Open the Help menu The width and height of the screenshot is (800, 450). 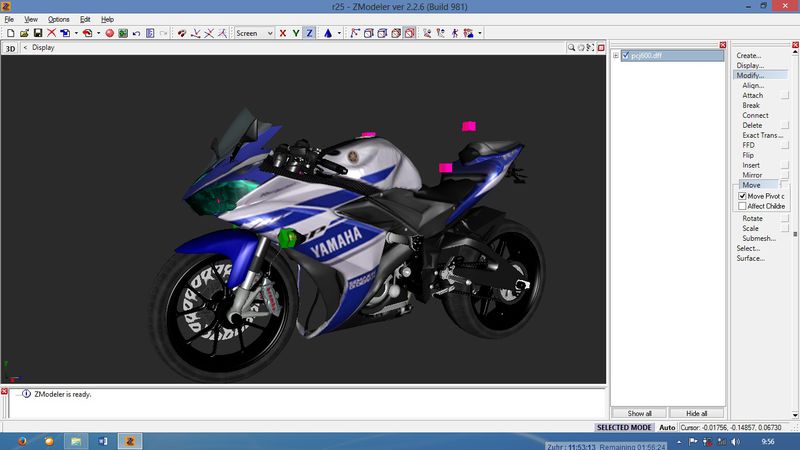tap(107, 19)
